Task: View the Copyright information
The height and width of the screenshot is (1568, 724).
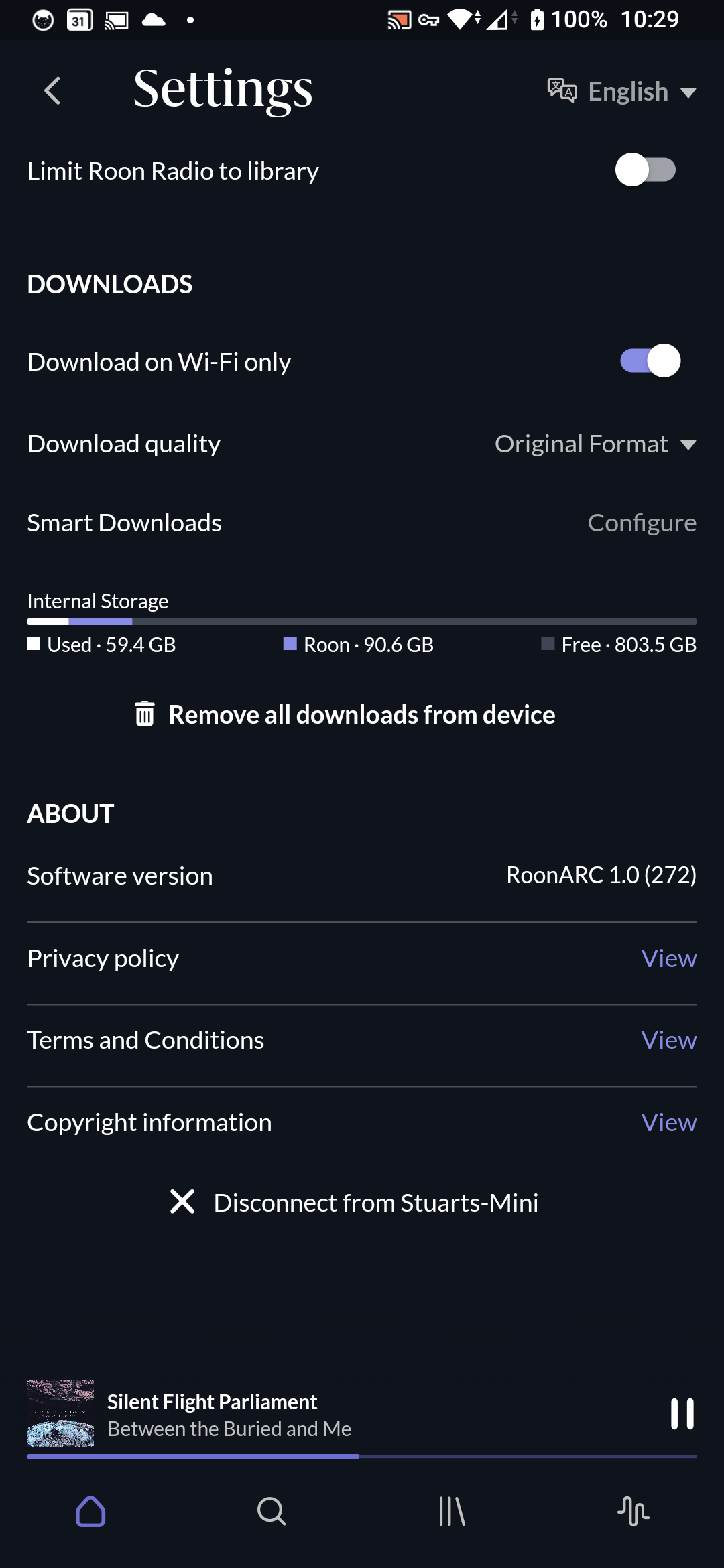Action: tap(669, 1122)
